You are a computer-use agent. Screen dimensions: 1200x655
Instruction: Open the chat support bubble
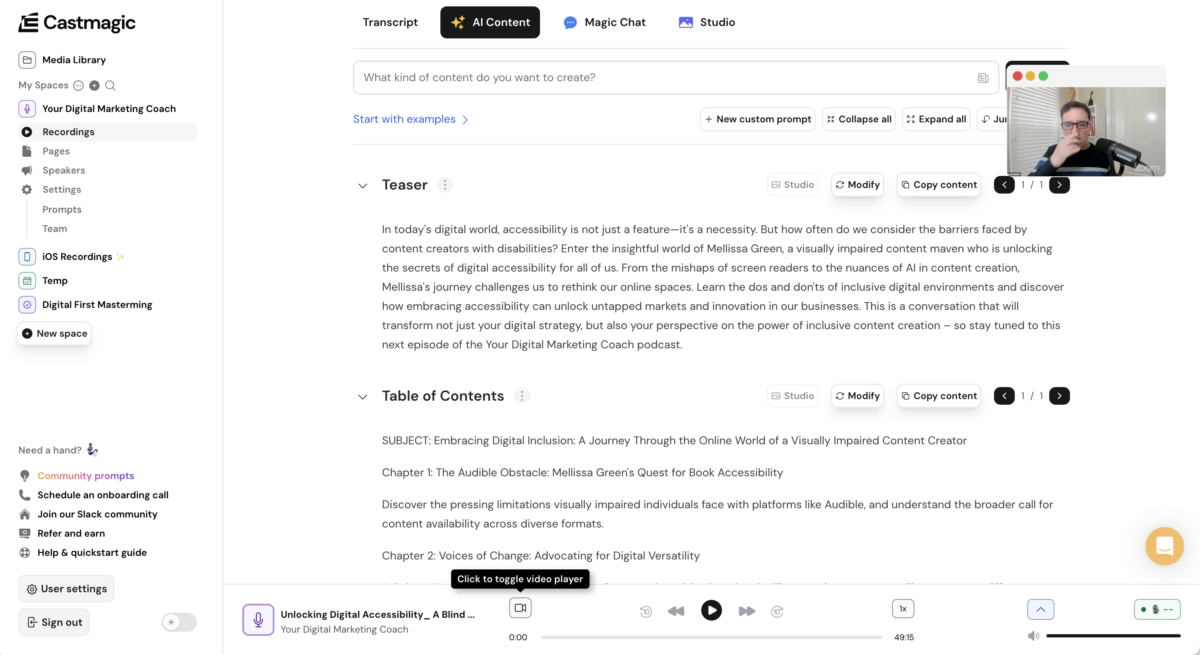1164,546
